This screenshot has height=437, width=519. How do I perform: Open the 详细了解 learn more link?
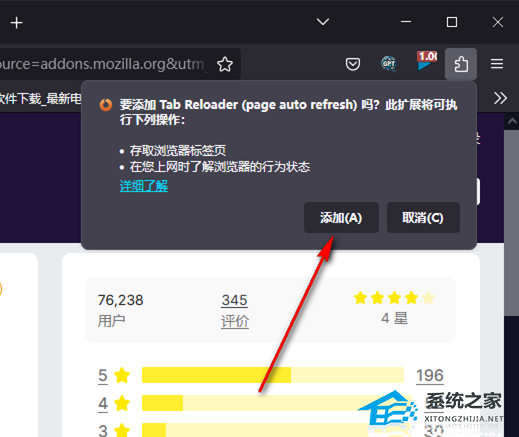point(144,186)
